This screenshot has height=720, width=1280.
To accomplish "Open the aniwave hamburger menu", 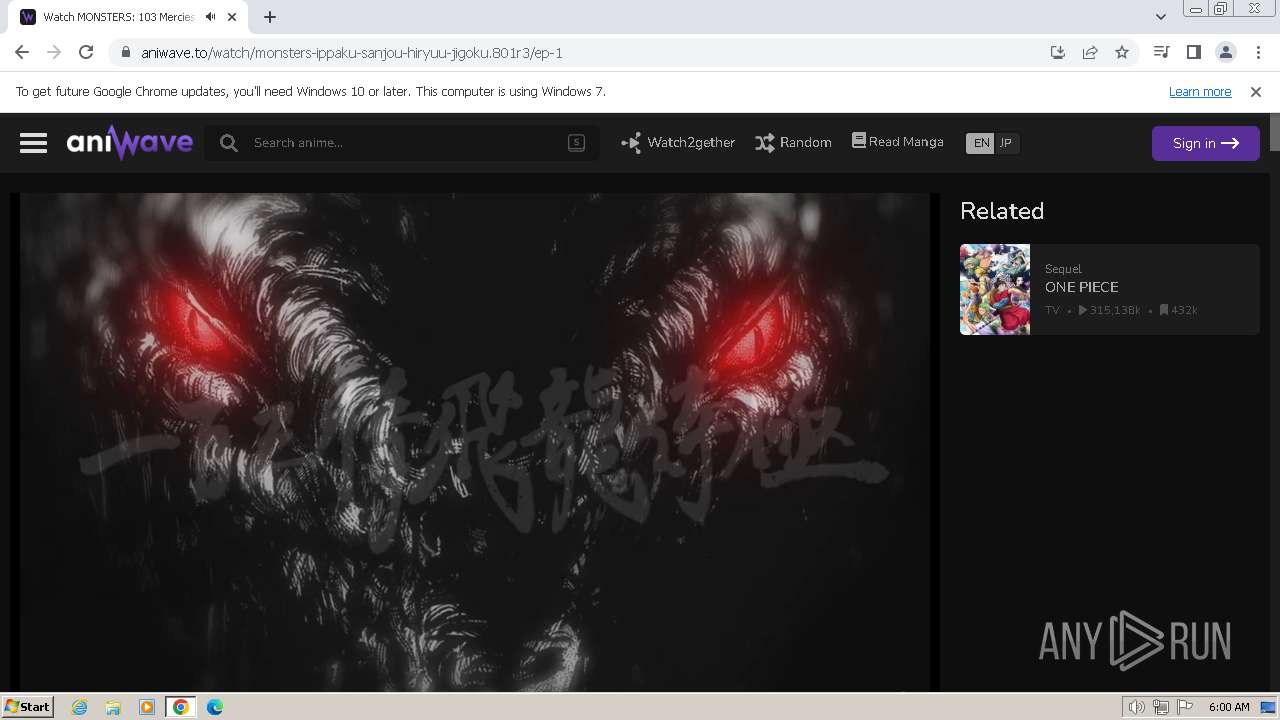I will tap(33, 143).
